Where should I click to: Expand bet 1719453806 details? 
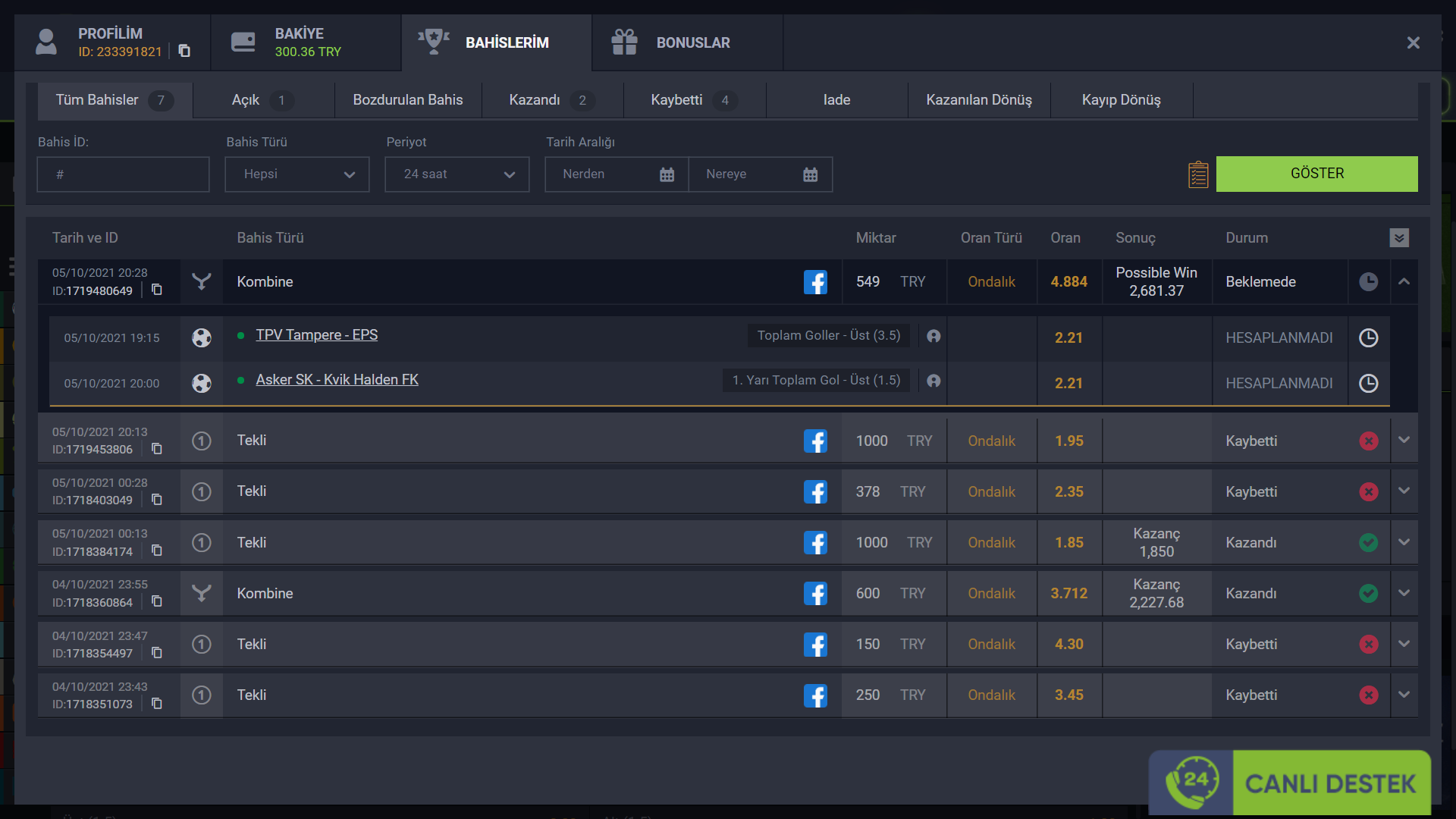point(1404,440)
